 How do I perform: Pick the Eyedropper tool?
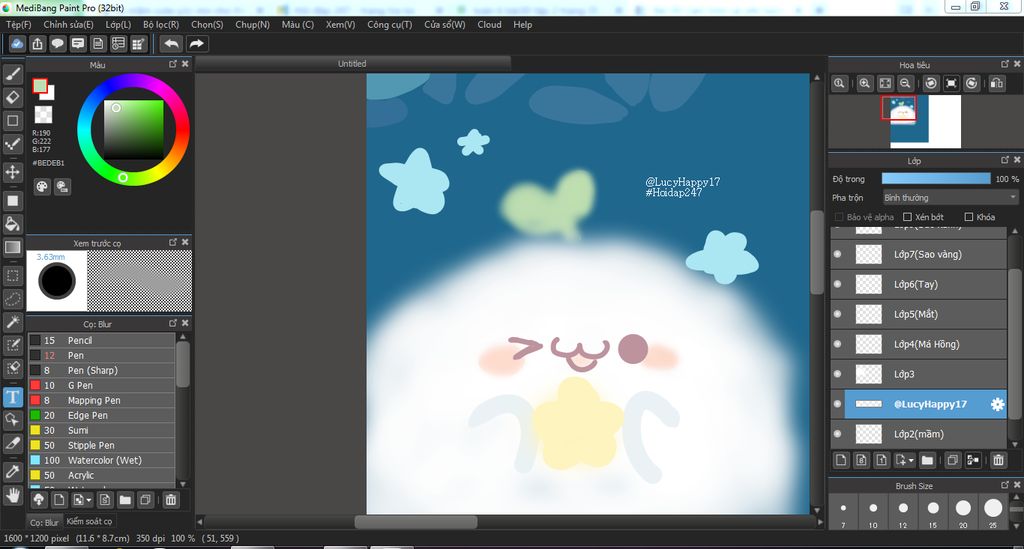(x=13, y=471)
